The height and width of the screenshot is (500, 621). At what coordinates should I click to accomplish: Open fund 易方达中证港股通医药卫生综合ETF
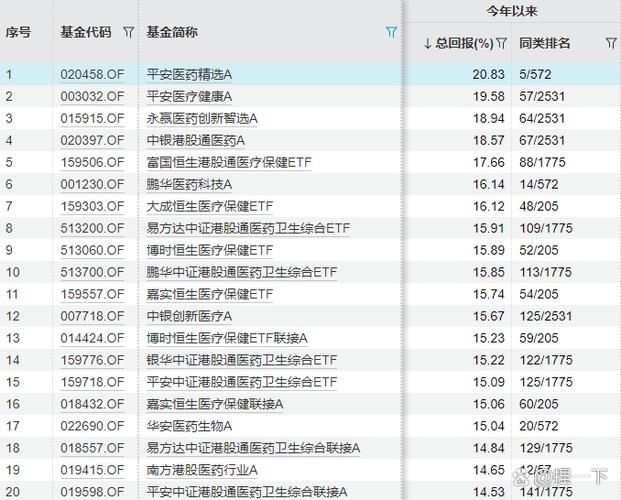click(248, 229)
